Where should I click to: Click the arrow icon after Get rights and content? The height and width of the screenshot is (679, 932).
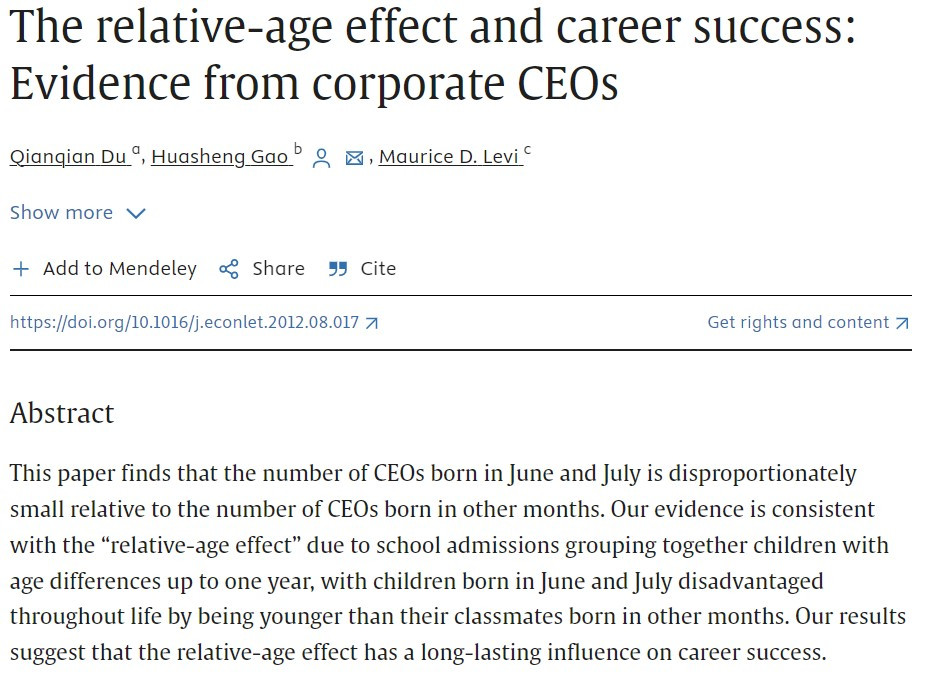[x=902, y=323]
